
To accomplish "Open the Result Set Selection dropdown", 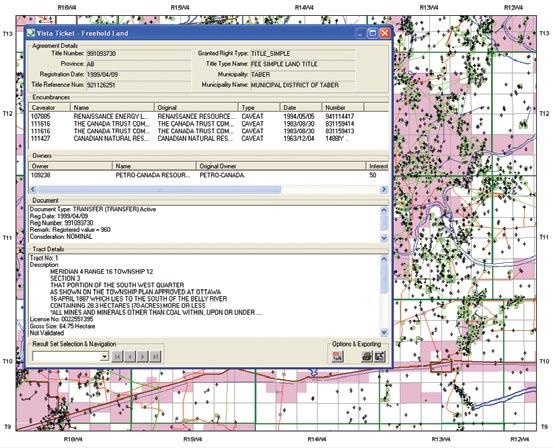I will 104,357.
